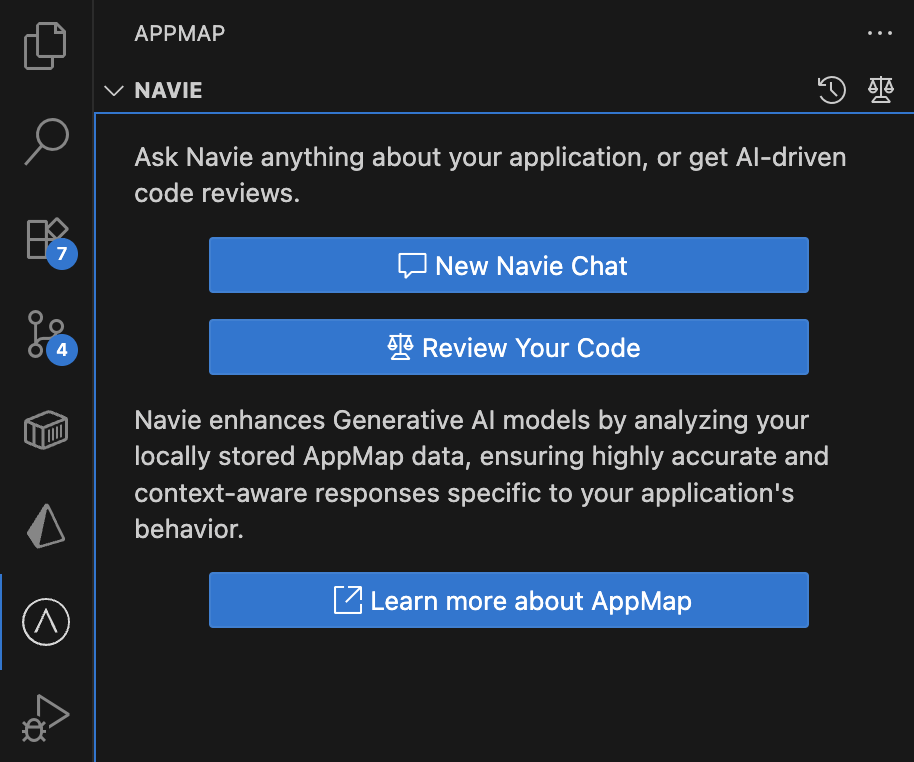Click Learn more about AppMap
Viewport: 914px width, 762px height.
pyautogui.click(x=509, y=601)
